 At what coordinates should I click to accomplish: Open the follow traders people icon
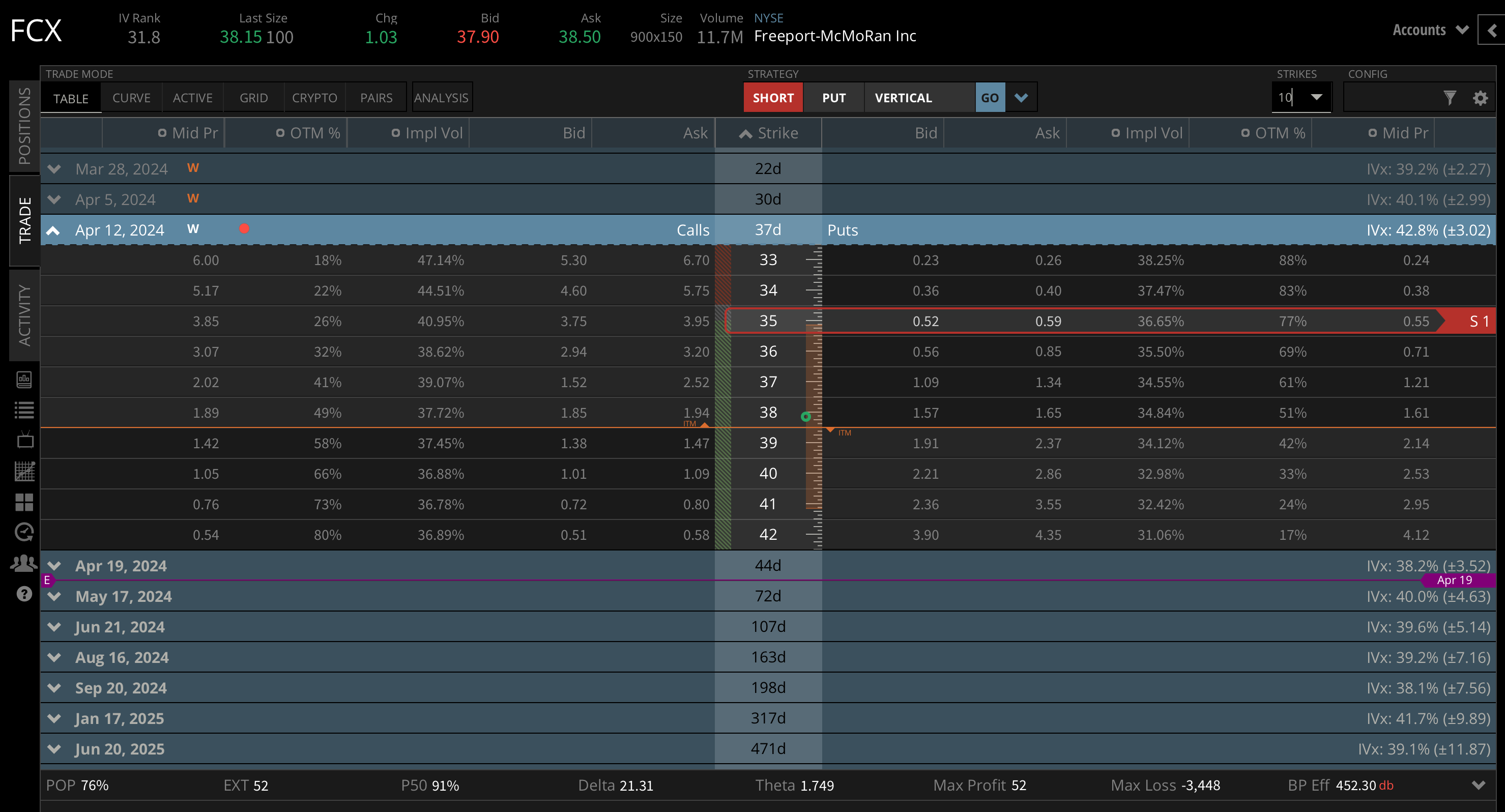coord(24,563)
